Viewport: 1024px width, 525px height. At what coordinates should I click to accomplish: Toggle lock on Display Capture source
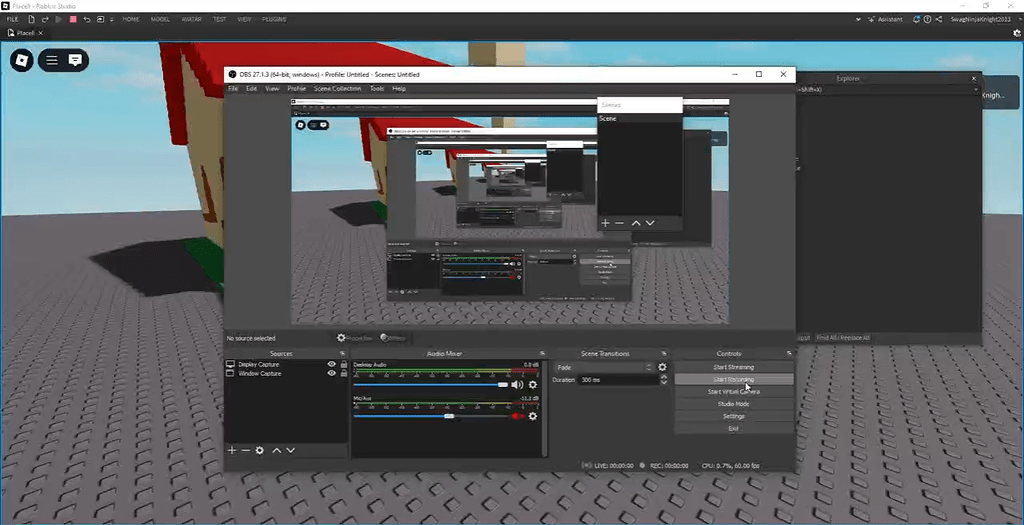click(344, 364)
